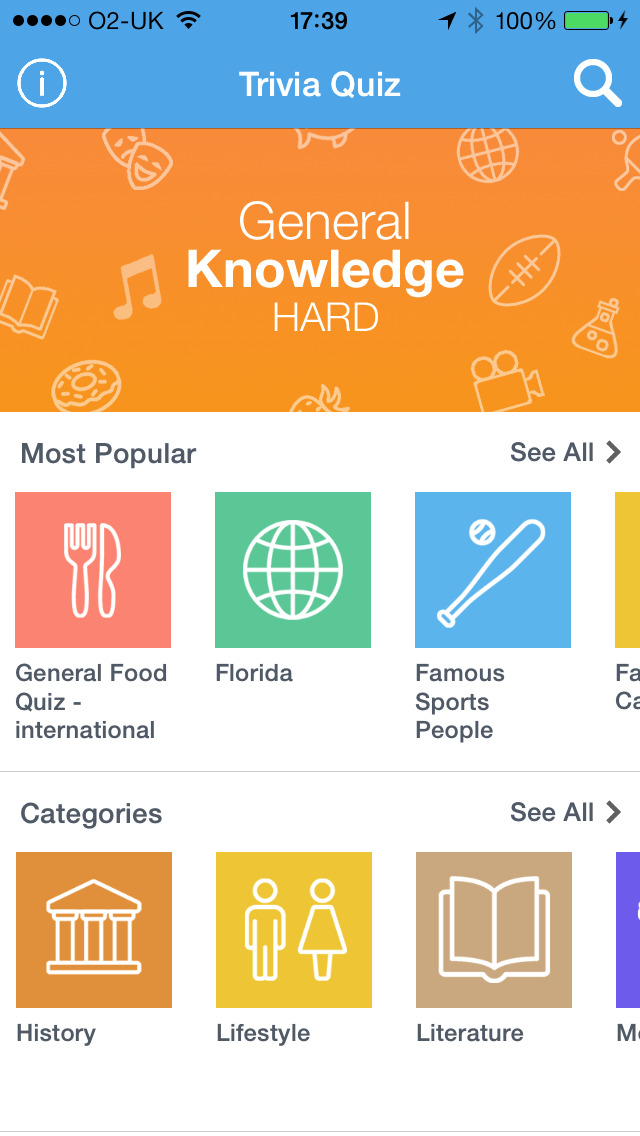The height and width of the screenshot is (1136, 640).
Task: Tap the 'General Food Quiz - international' label
Action: coord(90,701)
